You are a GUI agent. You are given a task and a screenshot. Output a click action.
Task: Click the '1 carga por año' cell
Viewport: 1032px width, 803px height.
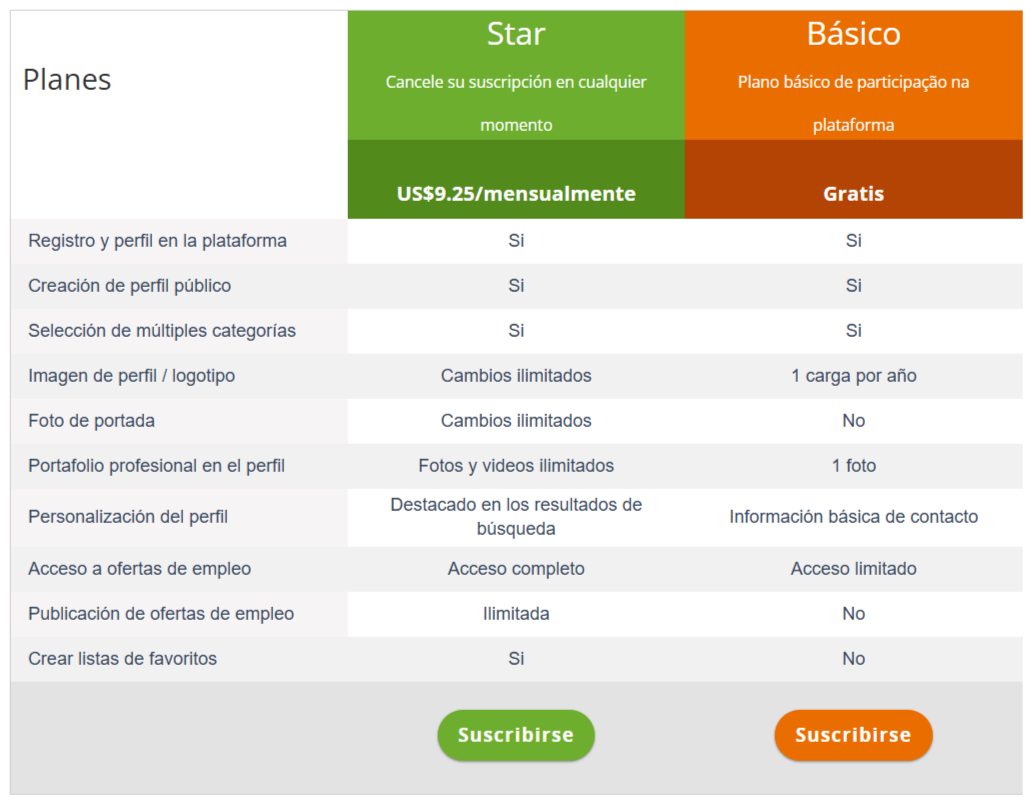pyautogui.click(x=854, y=376)
